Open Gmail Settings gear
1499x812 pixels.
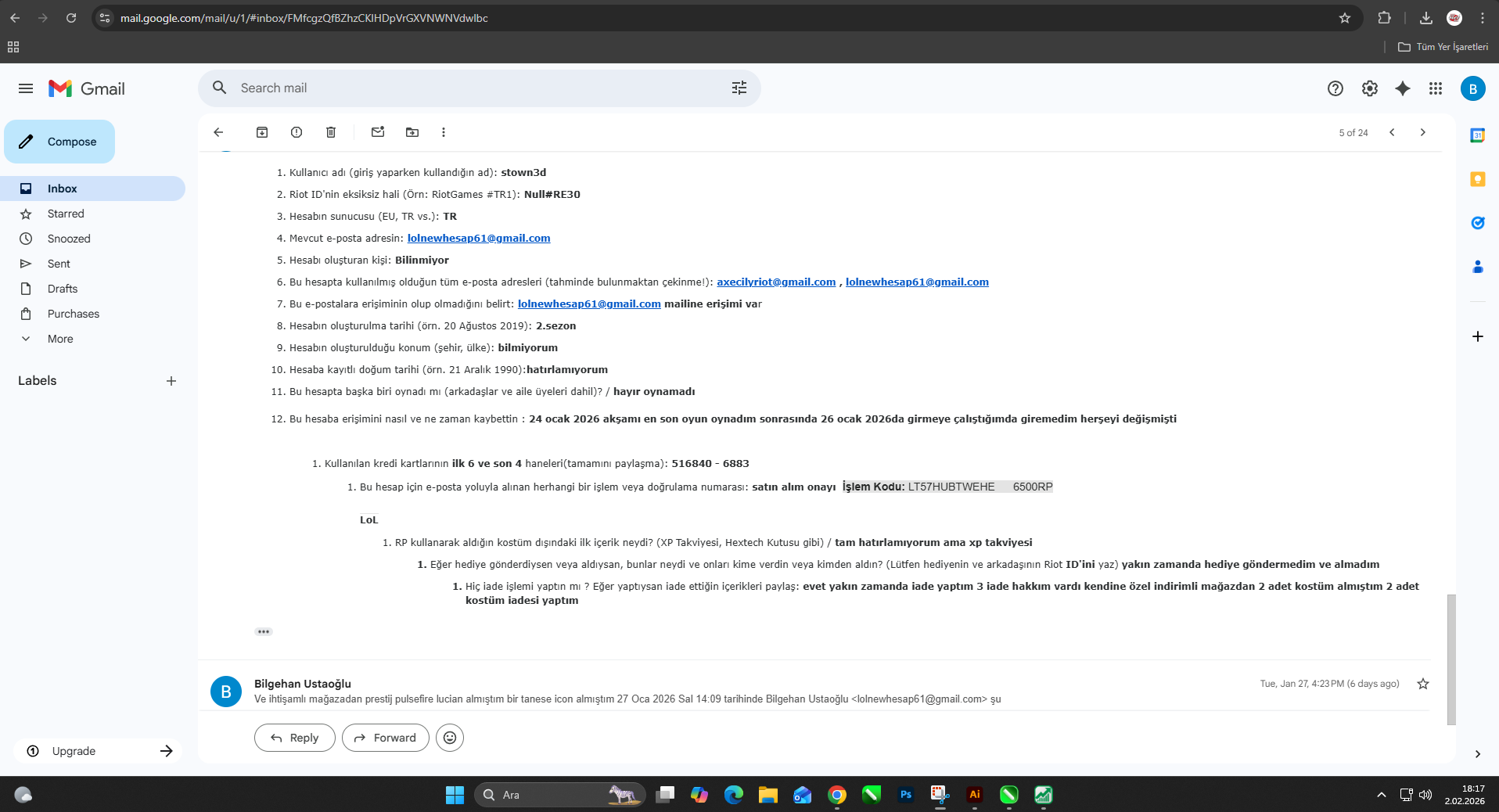[x=1370, y=88]
